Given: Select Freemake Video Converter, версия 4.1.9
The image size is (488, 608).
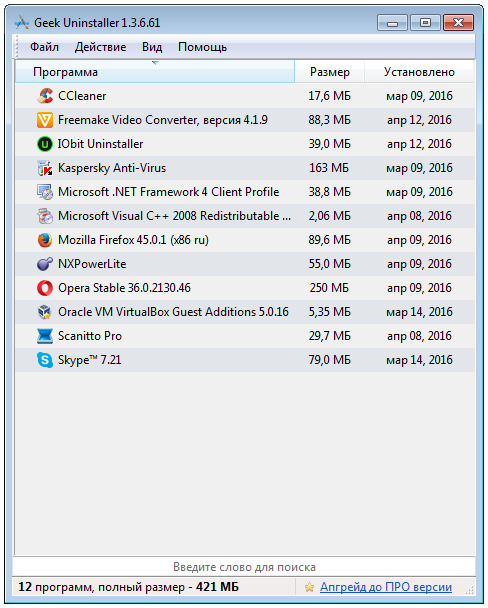Looking at the screenshot, I should tap(163, 120).
